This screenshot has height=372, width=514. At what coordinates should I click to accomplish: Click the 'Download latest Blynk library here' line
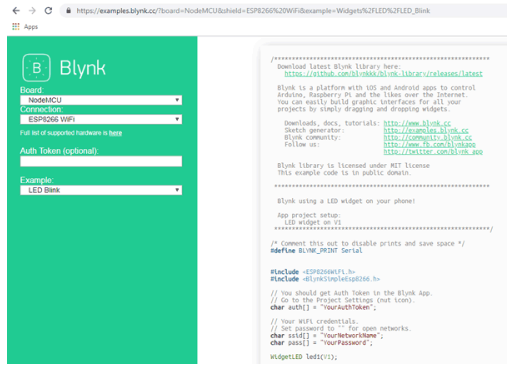[339, 67]
